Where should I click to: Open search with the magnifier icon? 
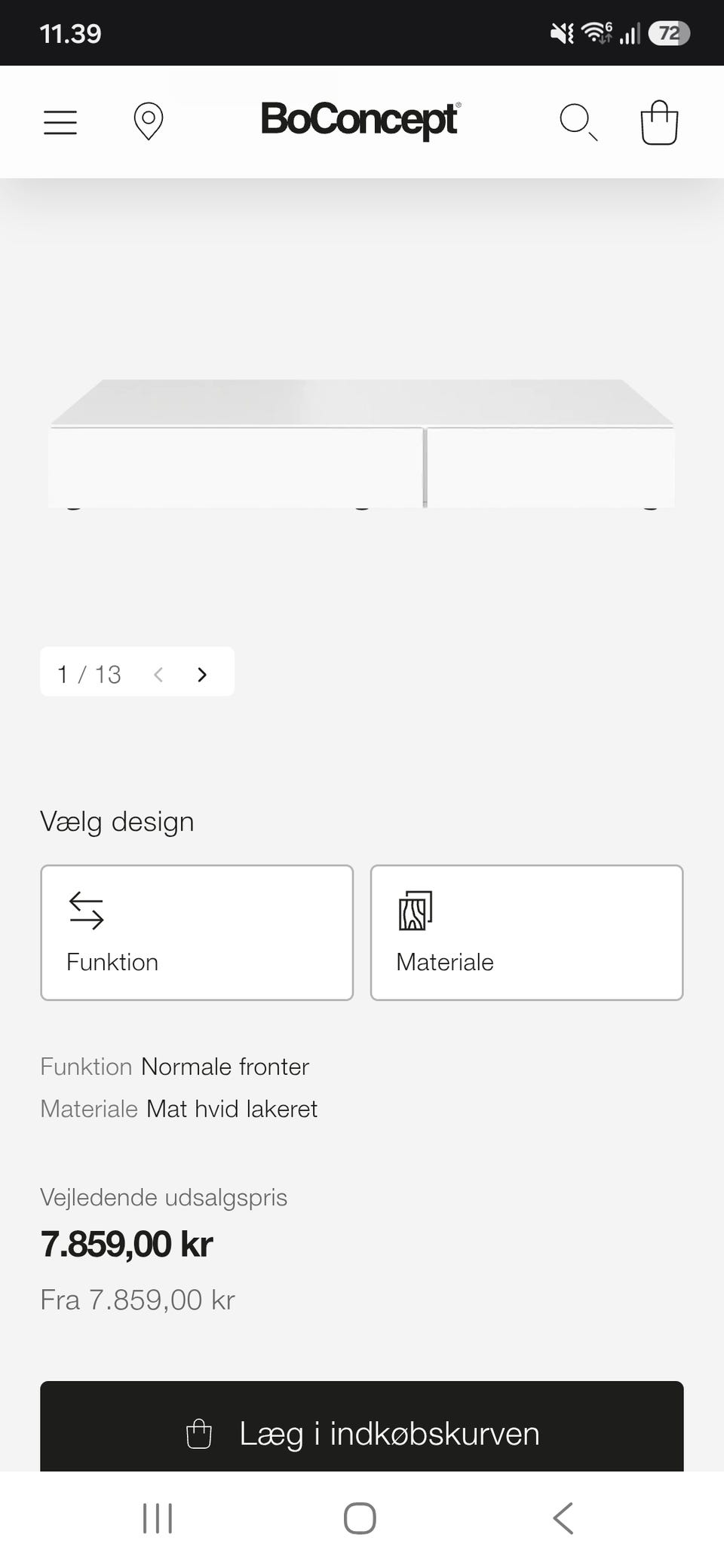[578, 122]
